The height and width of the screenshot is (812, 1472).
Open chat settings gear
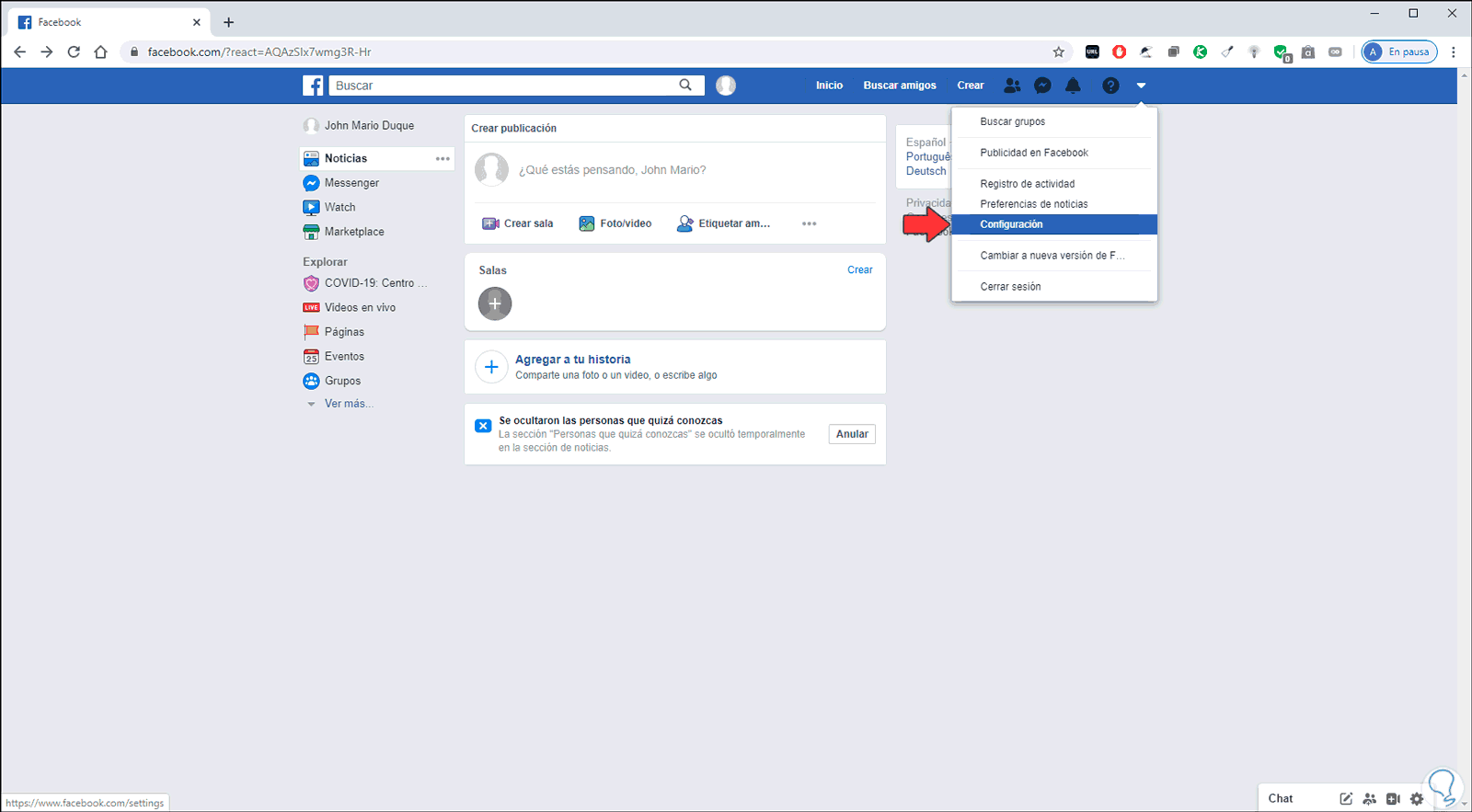(x=1417, y=798)
